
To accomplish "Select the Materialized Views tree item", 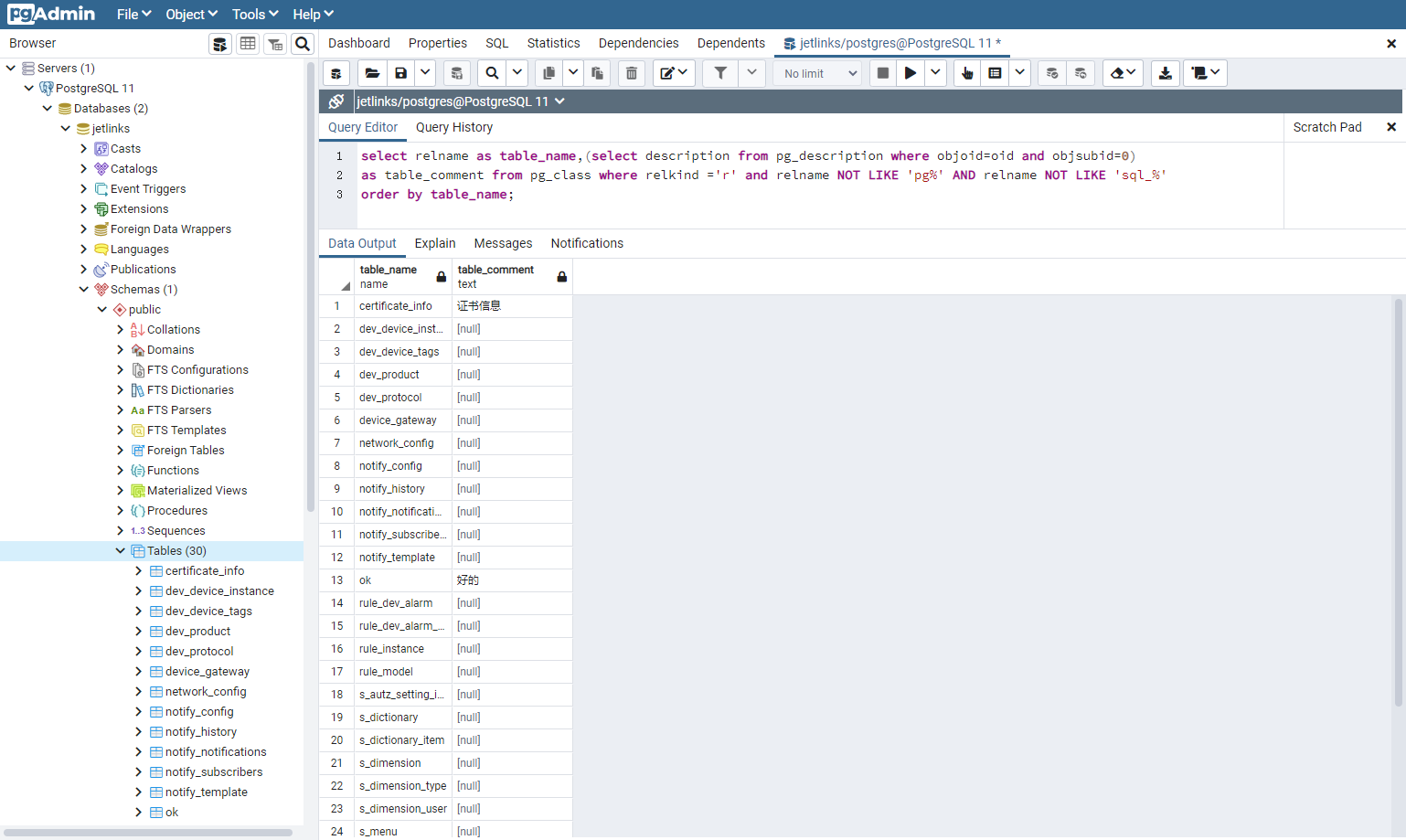I will 197,490.
